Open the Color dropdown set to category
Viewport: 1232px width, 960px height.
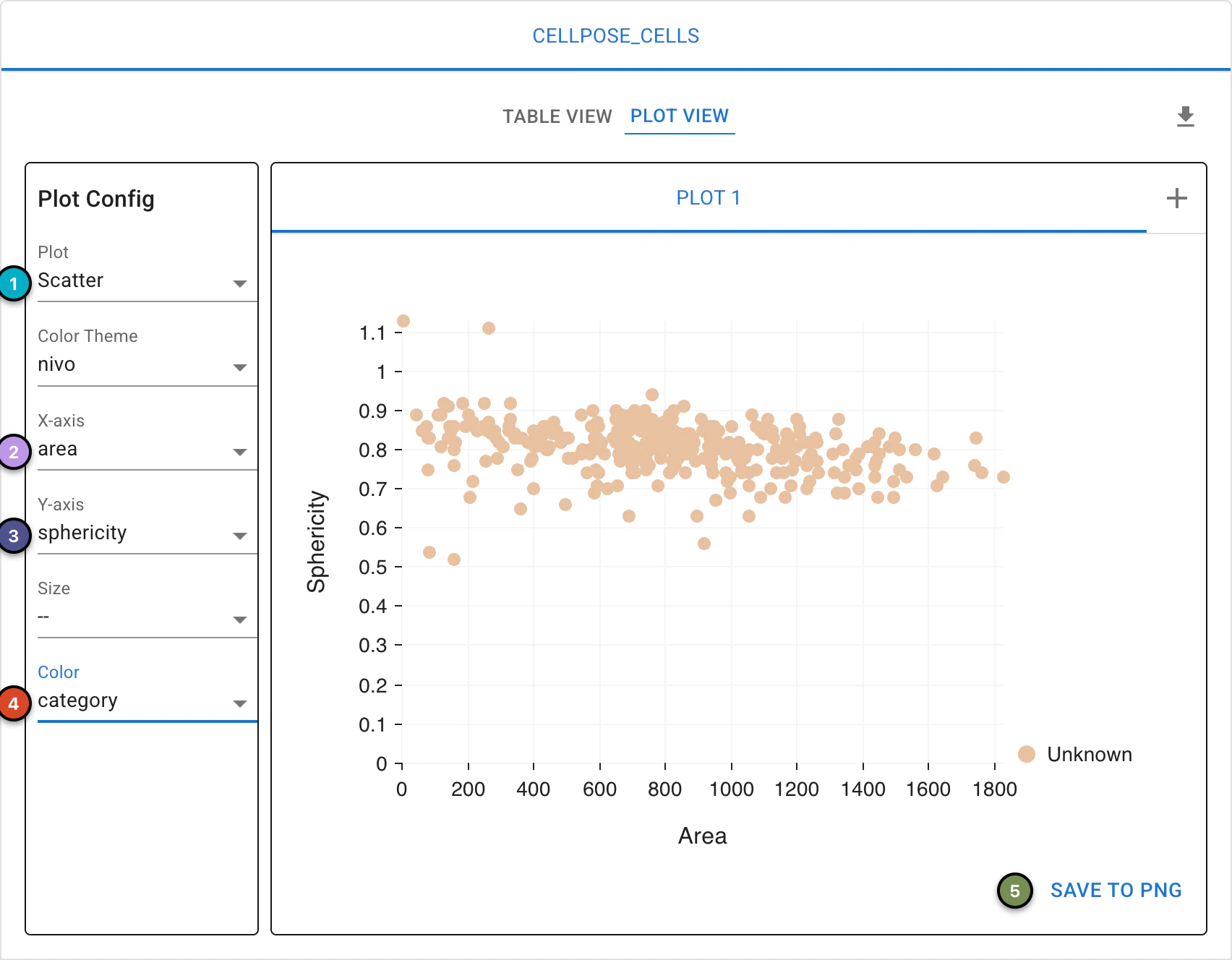click(x=147, y=700)
